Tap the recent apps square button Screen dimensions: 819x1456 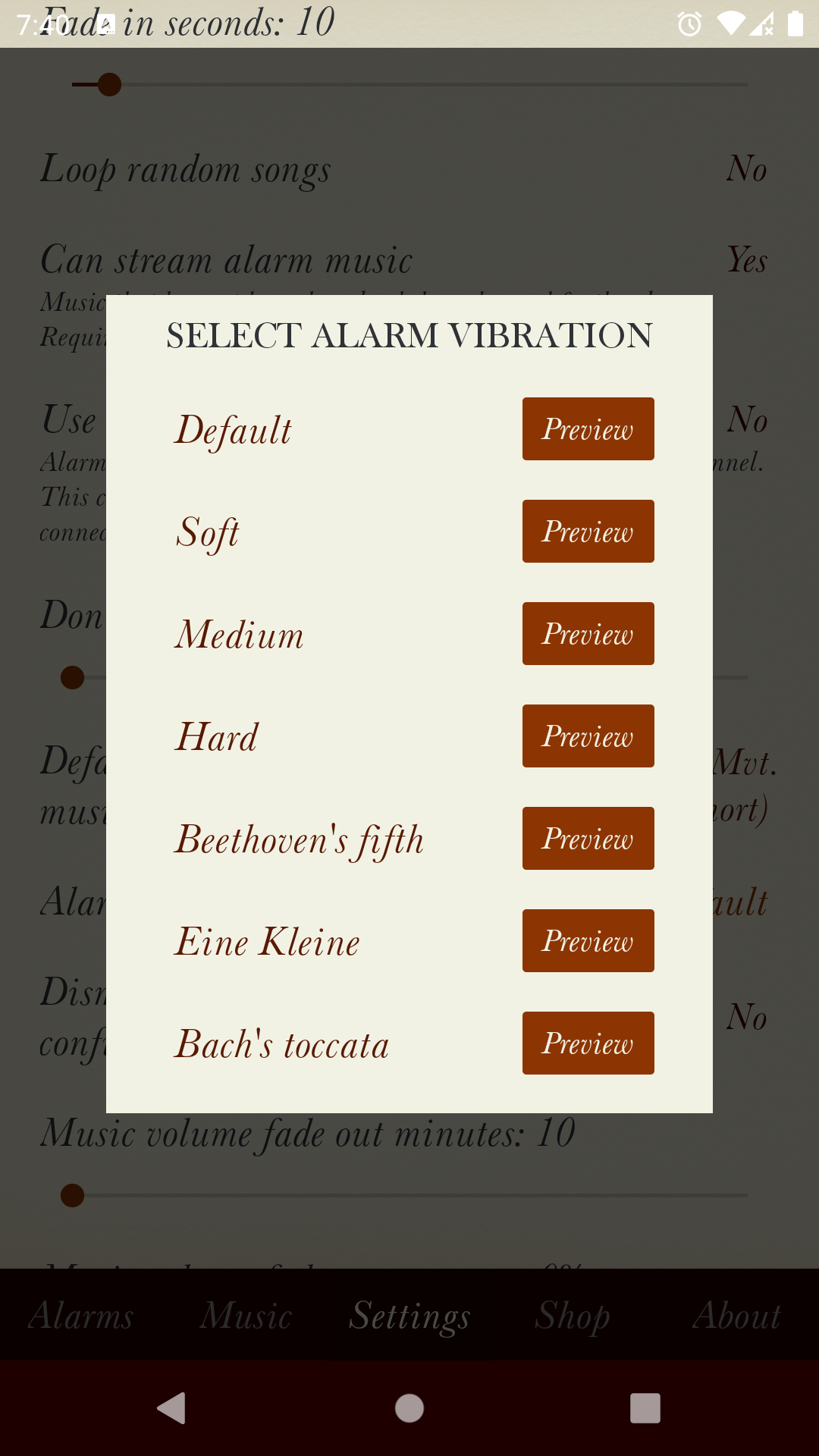point(645,1408)
